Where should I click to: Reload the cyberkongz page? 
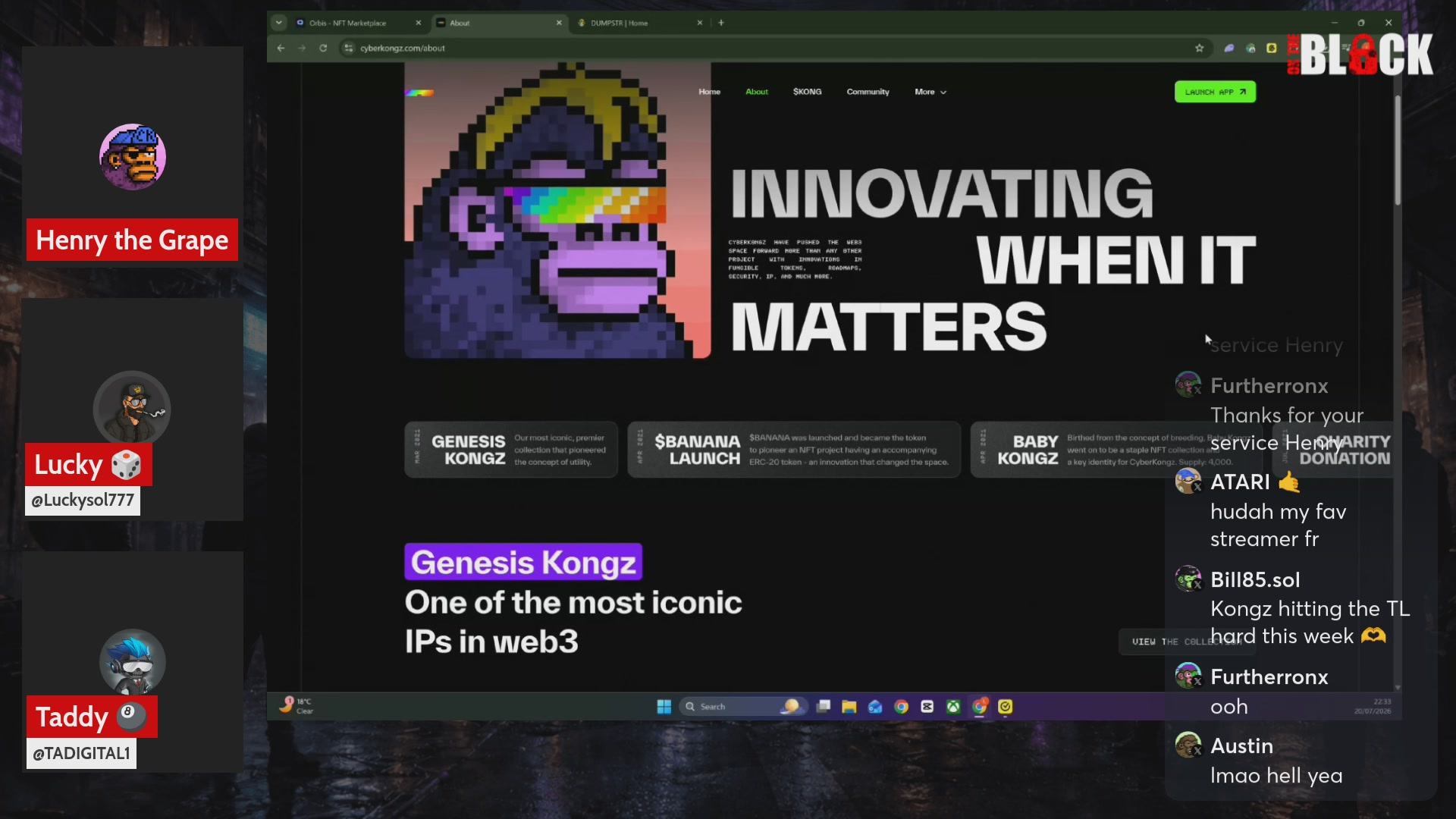pos(323,48)
